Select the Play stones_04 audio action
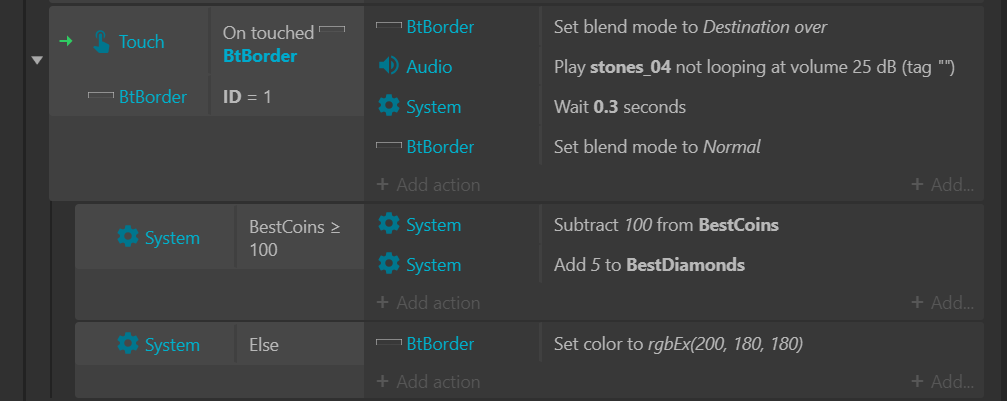The image size is (1007, 401). click(762, 67)
